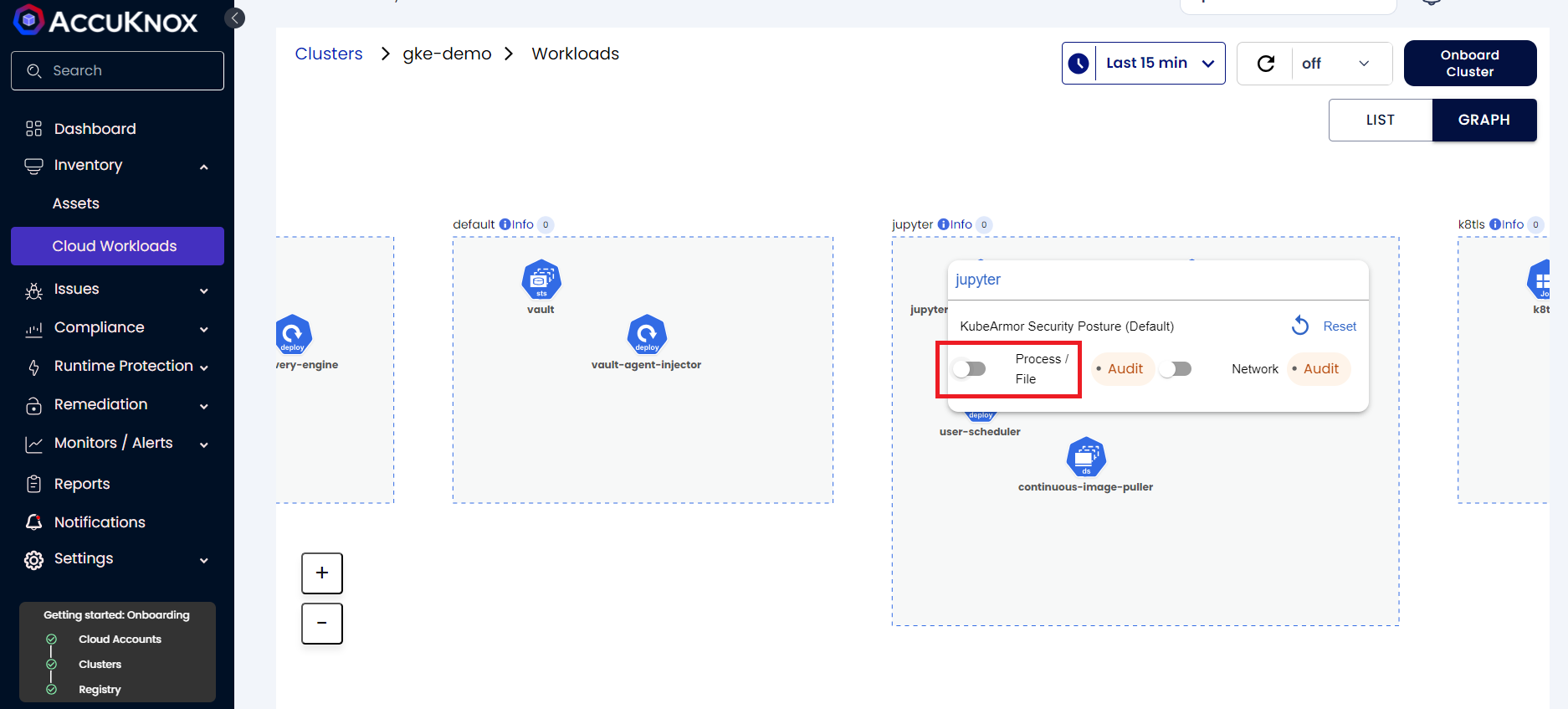Open Cloud Workloads in the sidebar

[115, 246]
